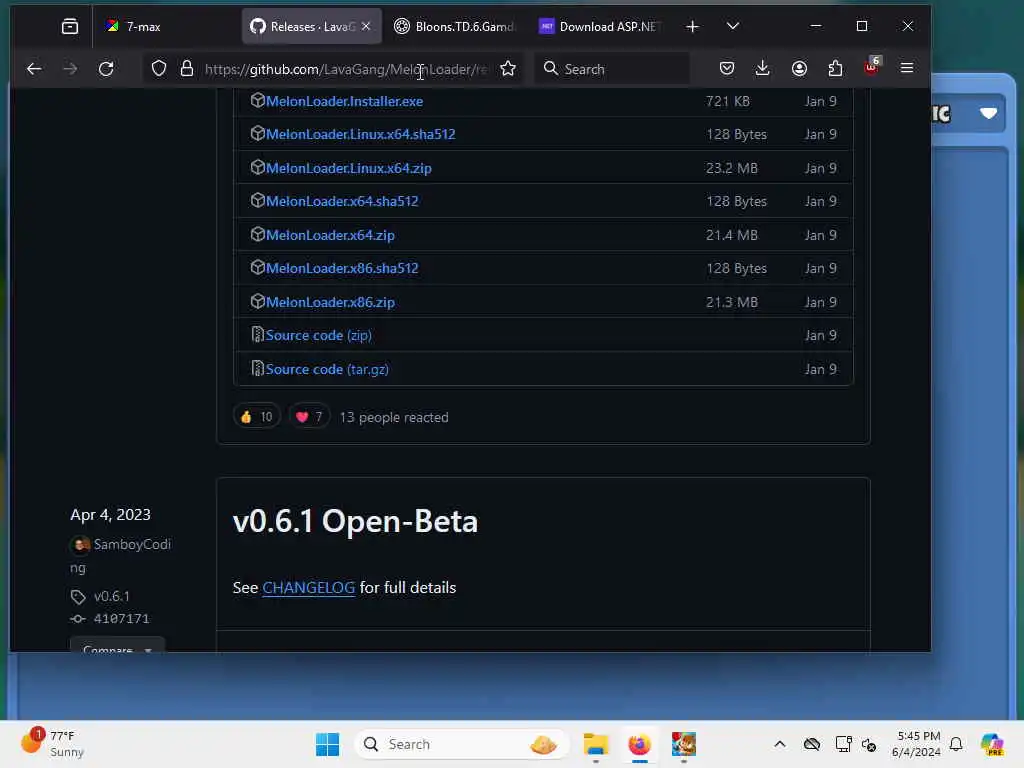Viewport: 1024px width, 768px height.
Task: Open the Copilot preview icon
Action: pyautogui.click(x=993, y=744)
